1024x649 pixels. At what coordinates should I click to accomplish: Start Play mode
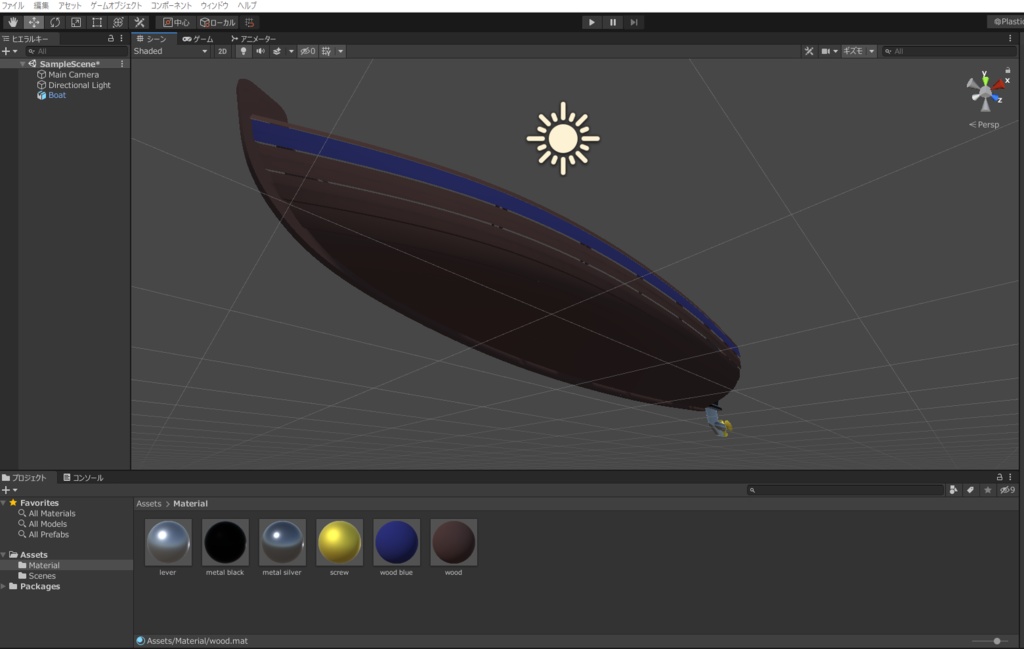pyautogui.click(x=591, y=22)
